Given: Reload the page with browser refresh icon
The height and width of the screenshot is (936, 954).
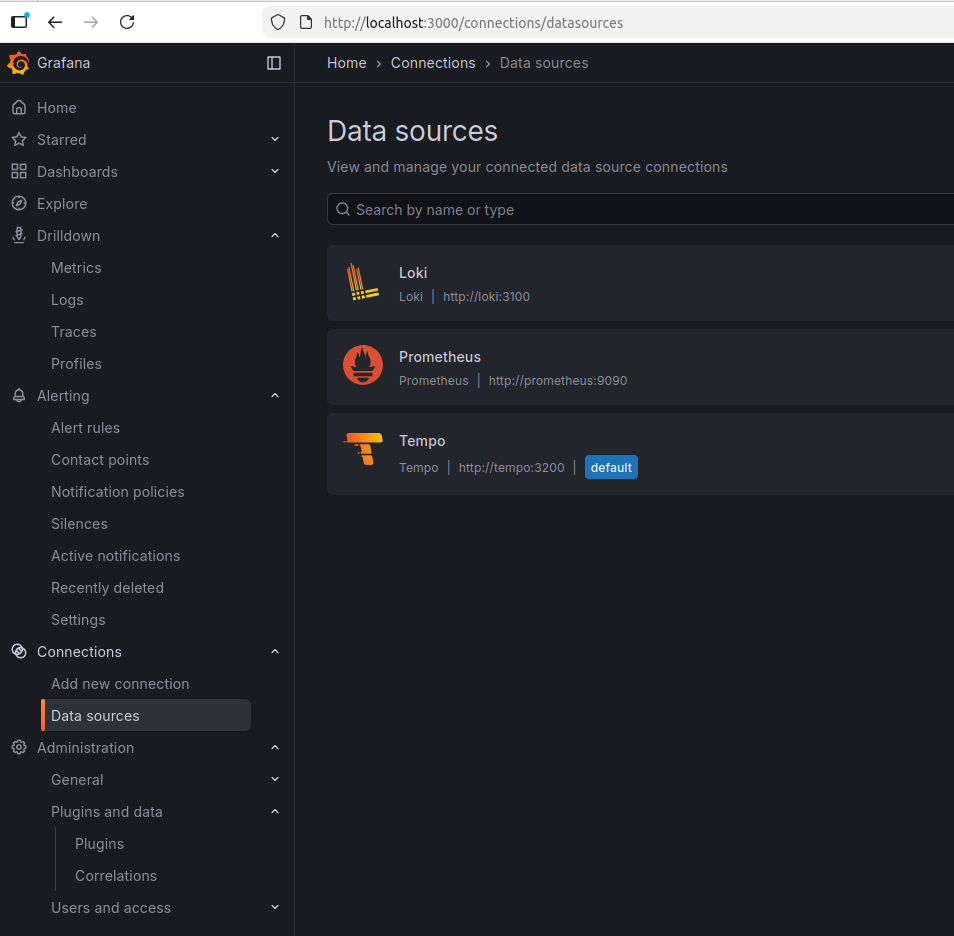Looking at the screenshot, I should (x=127, y=22).
